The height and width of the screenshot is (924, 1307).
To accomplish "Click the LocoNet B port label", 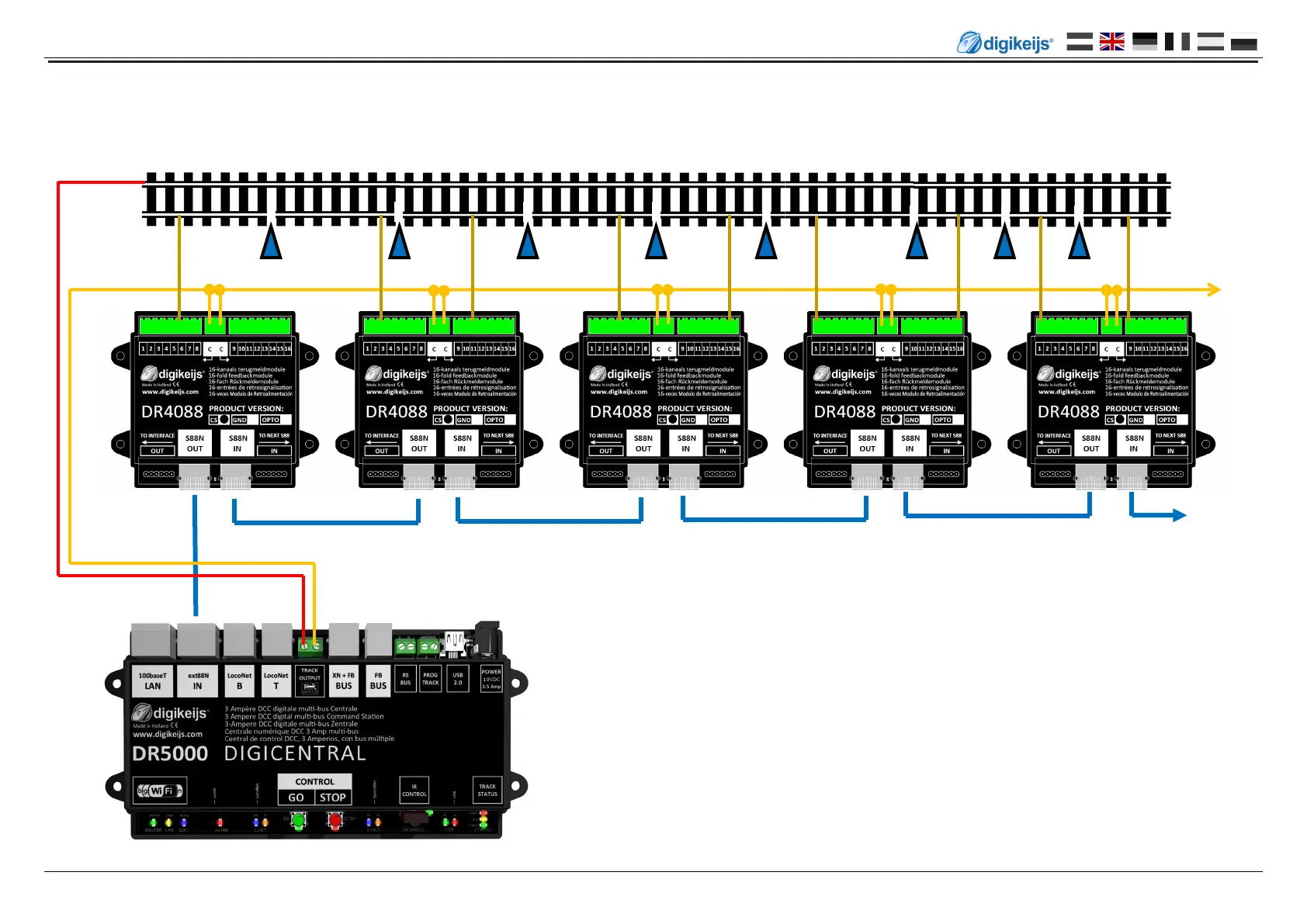I will pyautogui.click(x=239, y=680).
